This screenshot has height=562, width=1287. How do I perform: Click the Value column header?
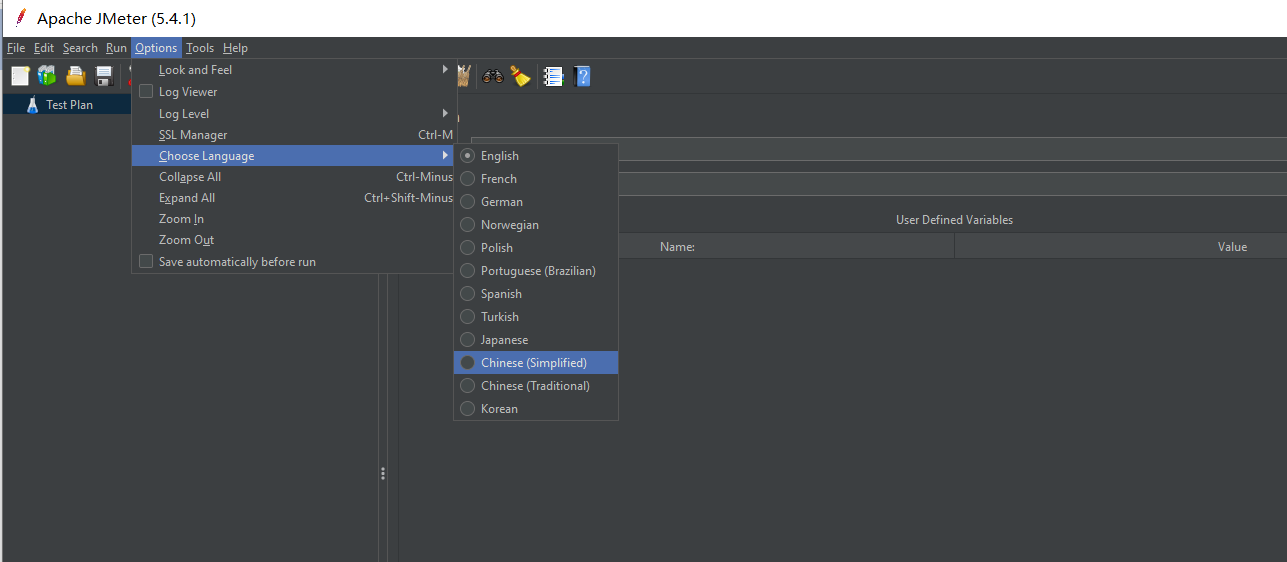tap(1232, 246)
